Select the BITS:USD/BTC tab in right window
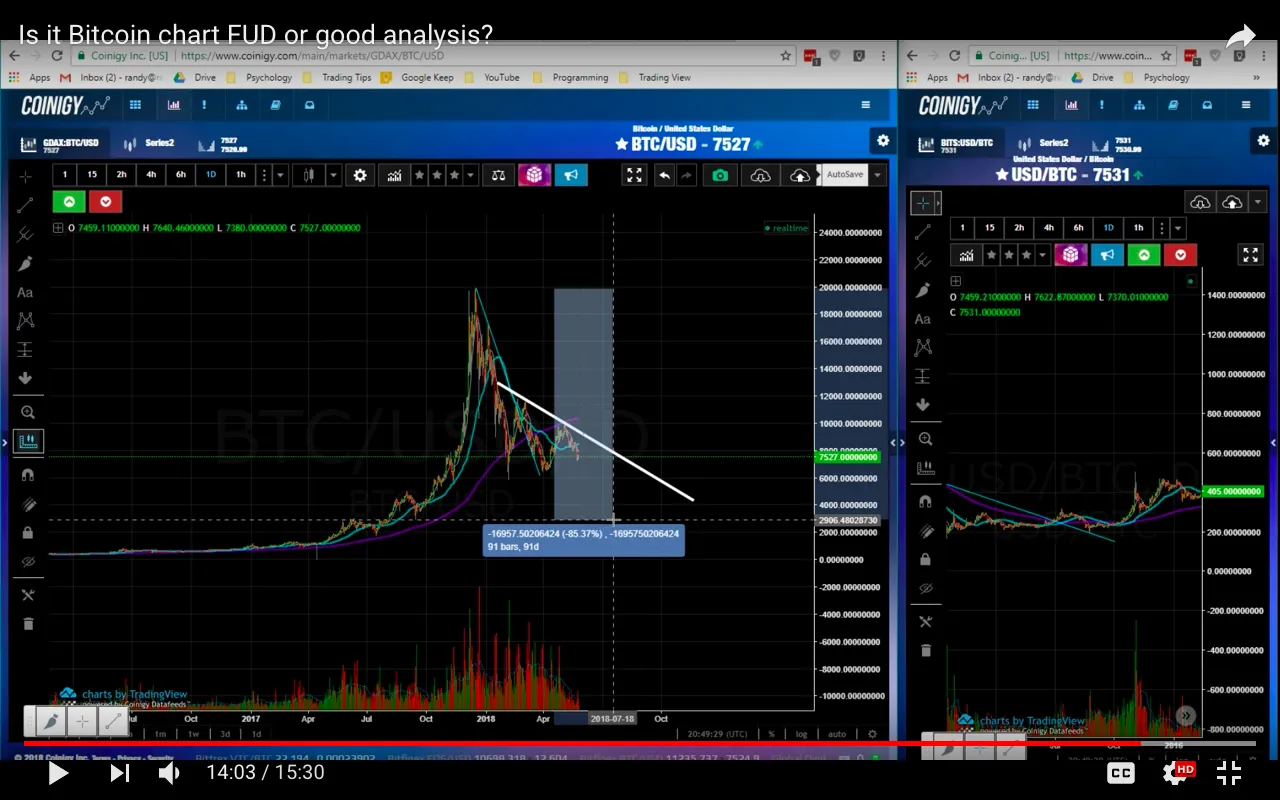Screen dimensions: 1280x800 956,144
